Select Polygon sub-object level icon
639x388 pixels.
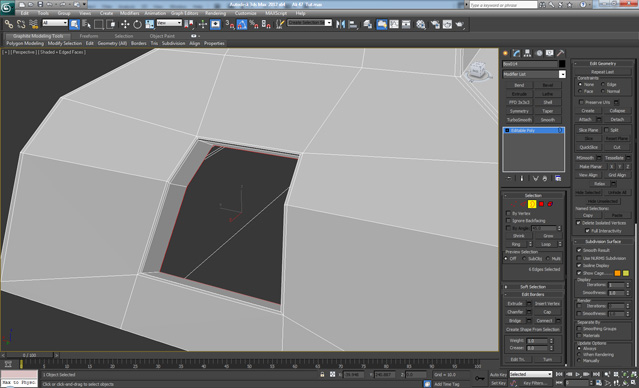click(541, 204)
